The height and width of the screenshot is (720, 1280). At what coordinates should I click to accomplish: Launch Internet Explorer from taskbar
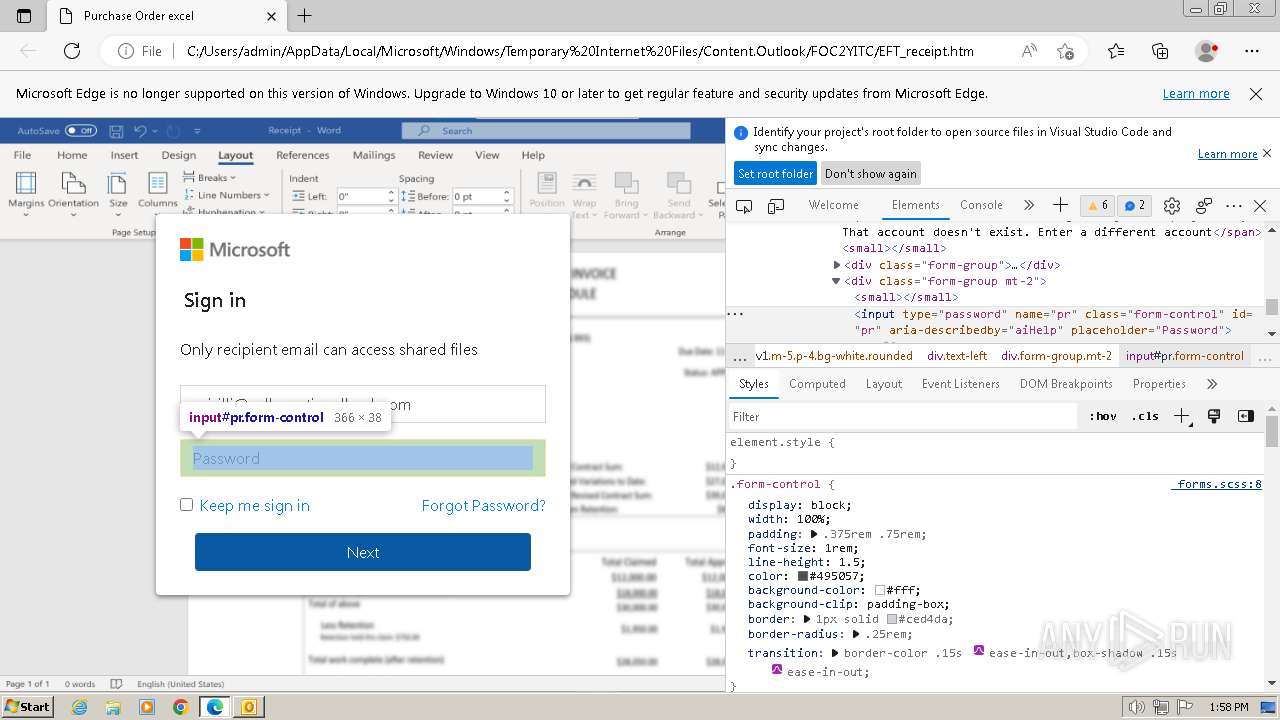click(x=80, y=707)
